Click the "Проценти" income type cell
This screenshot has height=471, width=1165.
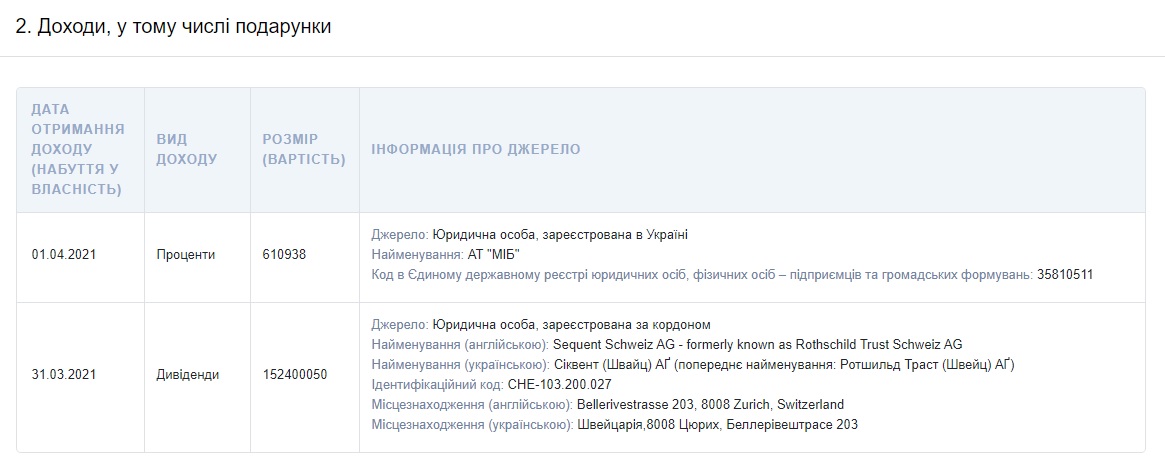click(185, 254)
